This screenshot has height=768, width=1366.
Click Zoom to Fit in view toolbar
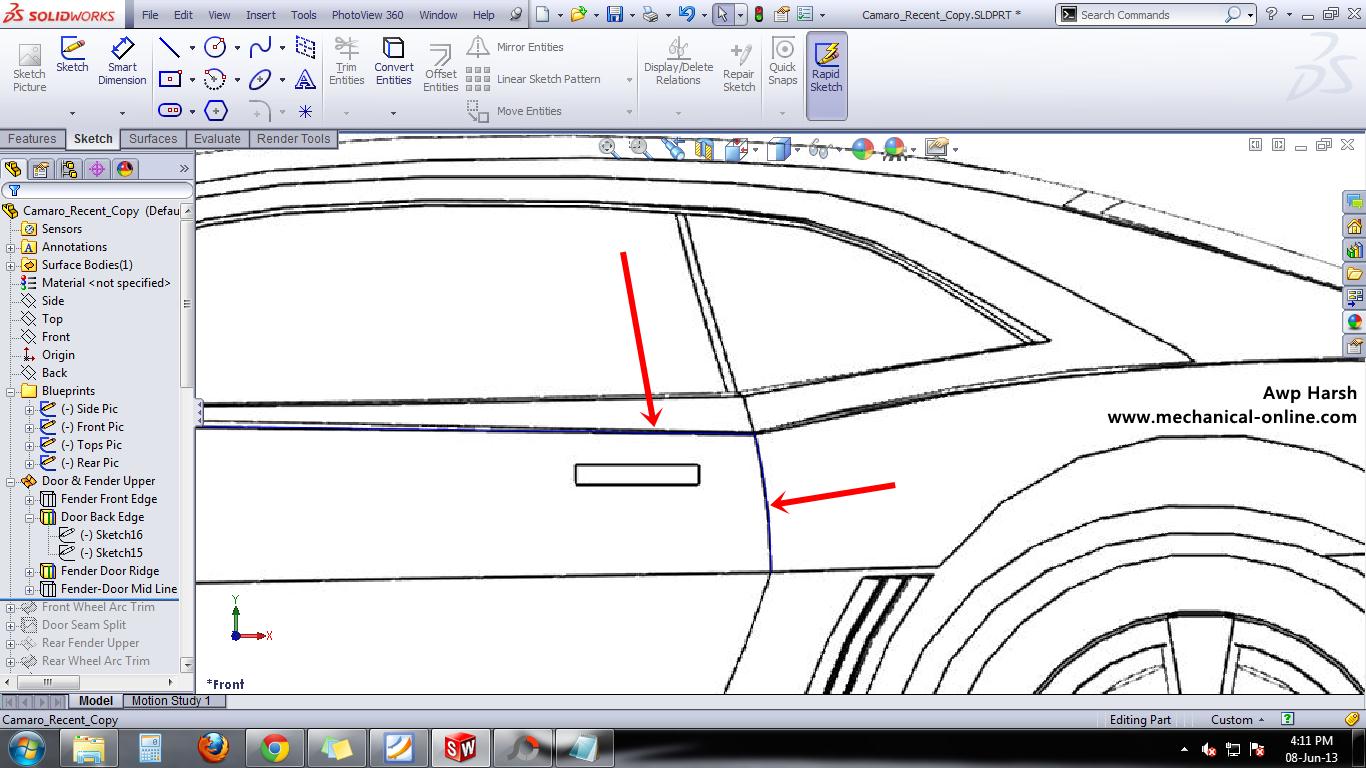(607, 149)
